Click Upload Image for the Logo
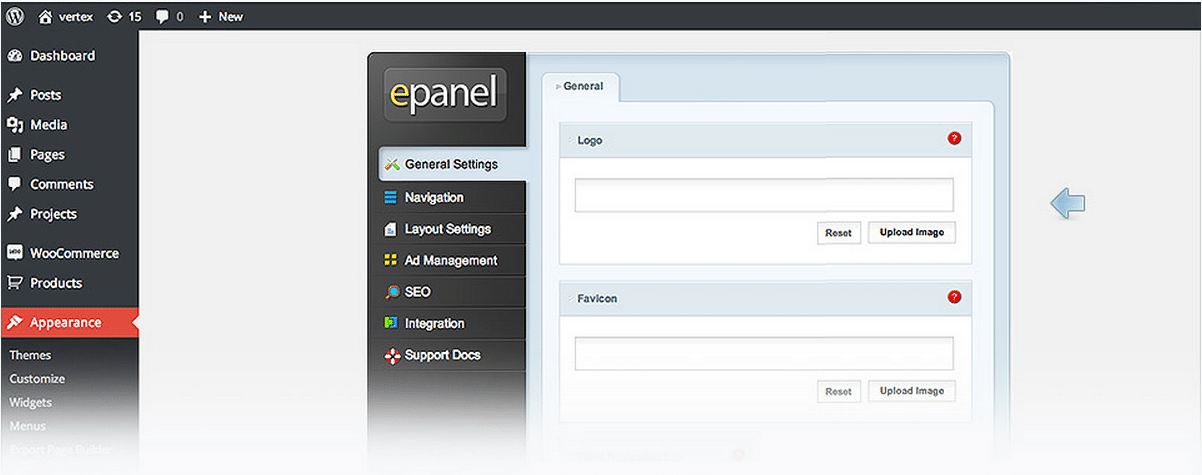1202x475 pixels. coord(911,233)
